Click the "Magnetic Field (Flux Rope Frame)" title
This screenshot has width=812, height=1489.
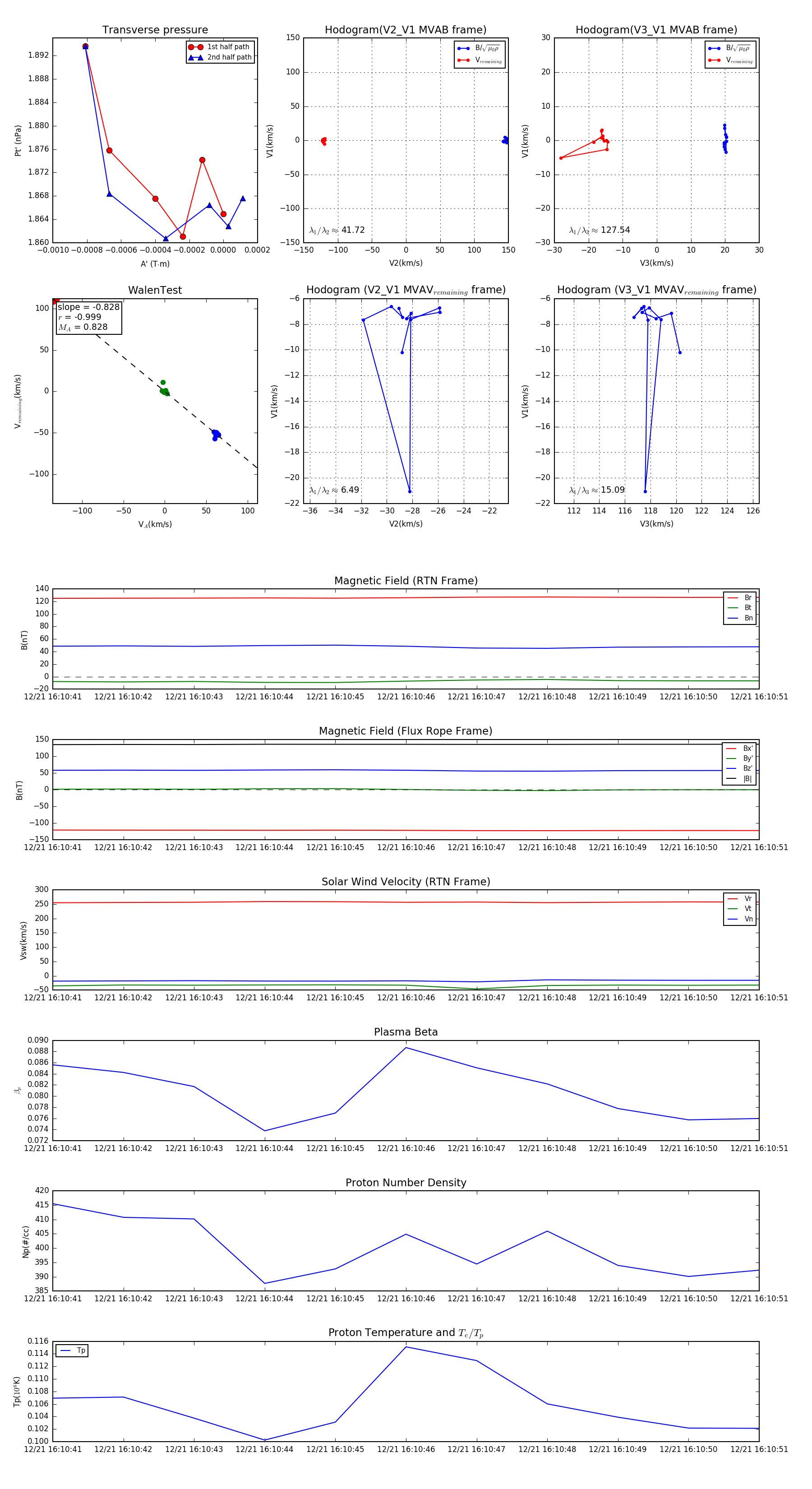406,731
